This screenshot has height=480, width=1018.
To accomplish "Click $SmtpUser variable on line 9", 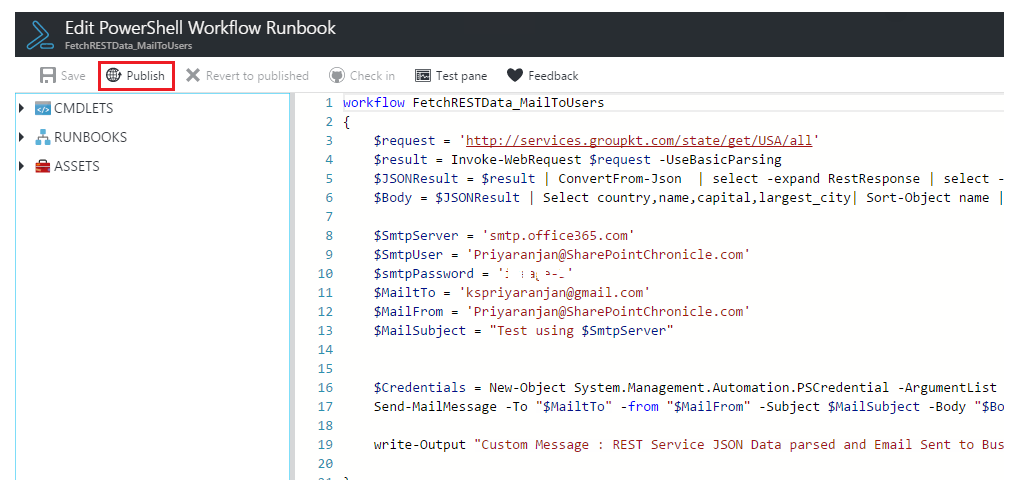I will pos(408,255).
